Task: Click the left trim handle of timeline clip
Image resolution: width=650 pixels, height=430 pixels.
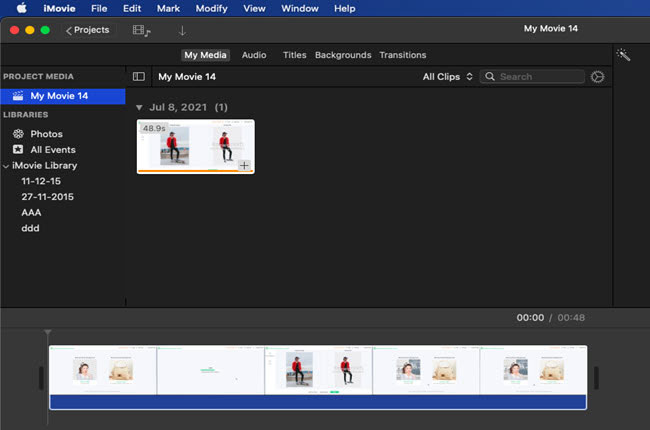Action: pyautogui.click(x=41, y=378)
